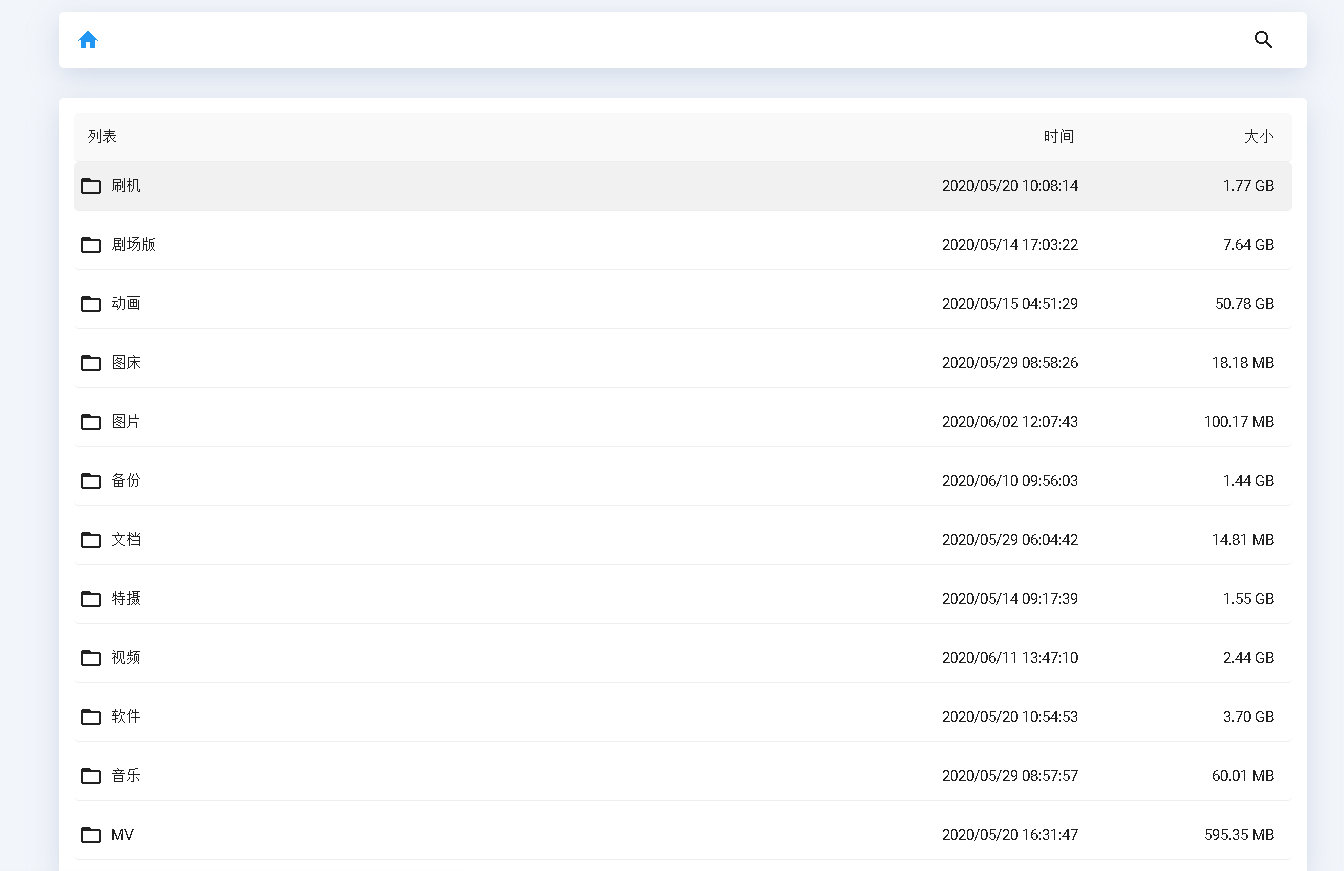The height and width of the screenshot is (871, 1344).
Task: Click timestamp 2020/05/20 16:31:47
Action: [1010, 835]
